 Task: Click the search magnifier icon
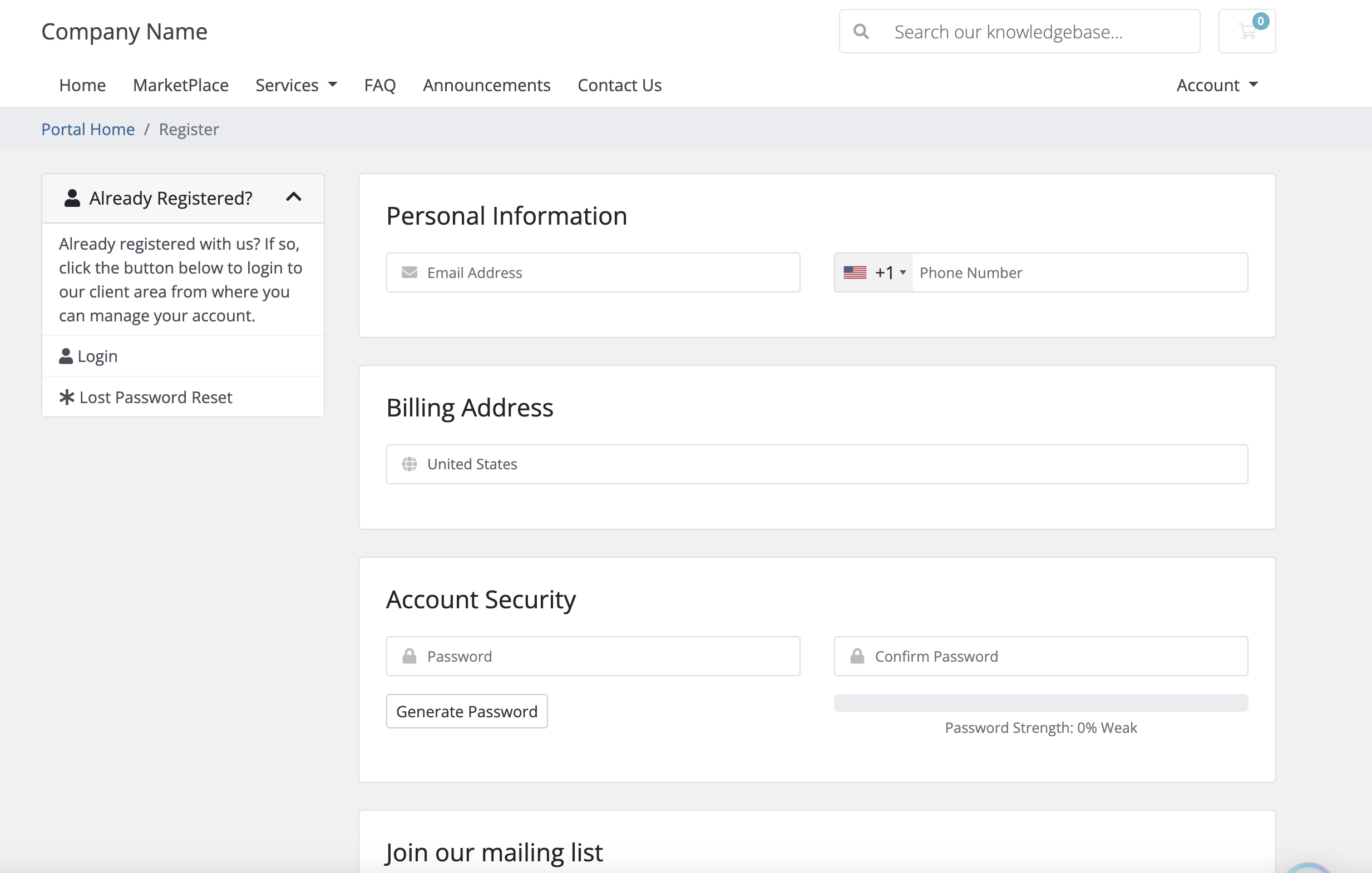[x=861, y=31]
